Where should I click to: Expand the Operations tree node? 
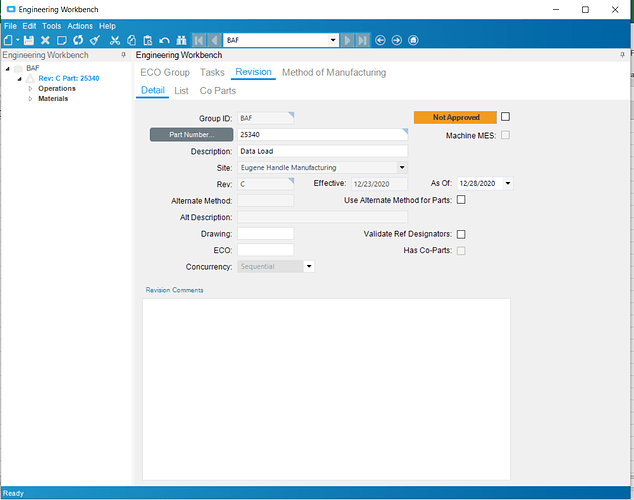tap(30, 88)
